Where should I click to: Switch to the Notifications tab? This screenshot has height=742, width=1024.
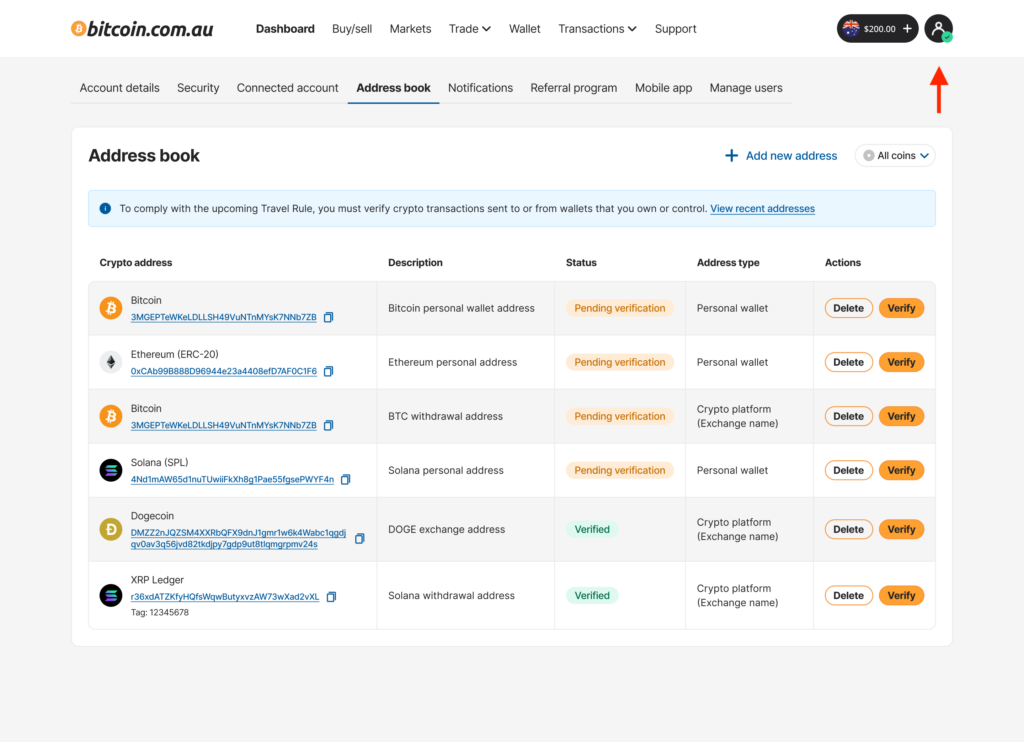480,88
